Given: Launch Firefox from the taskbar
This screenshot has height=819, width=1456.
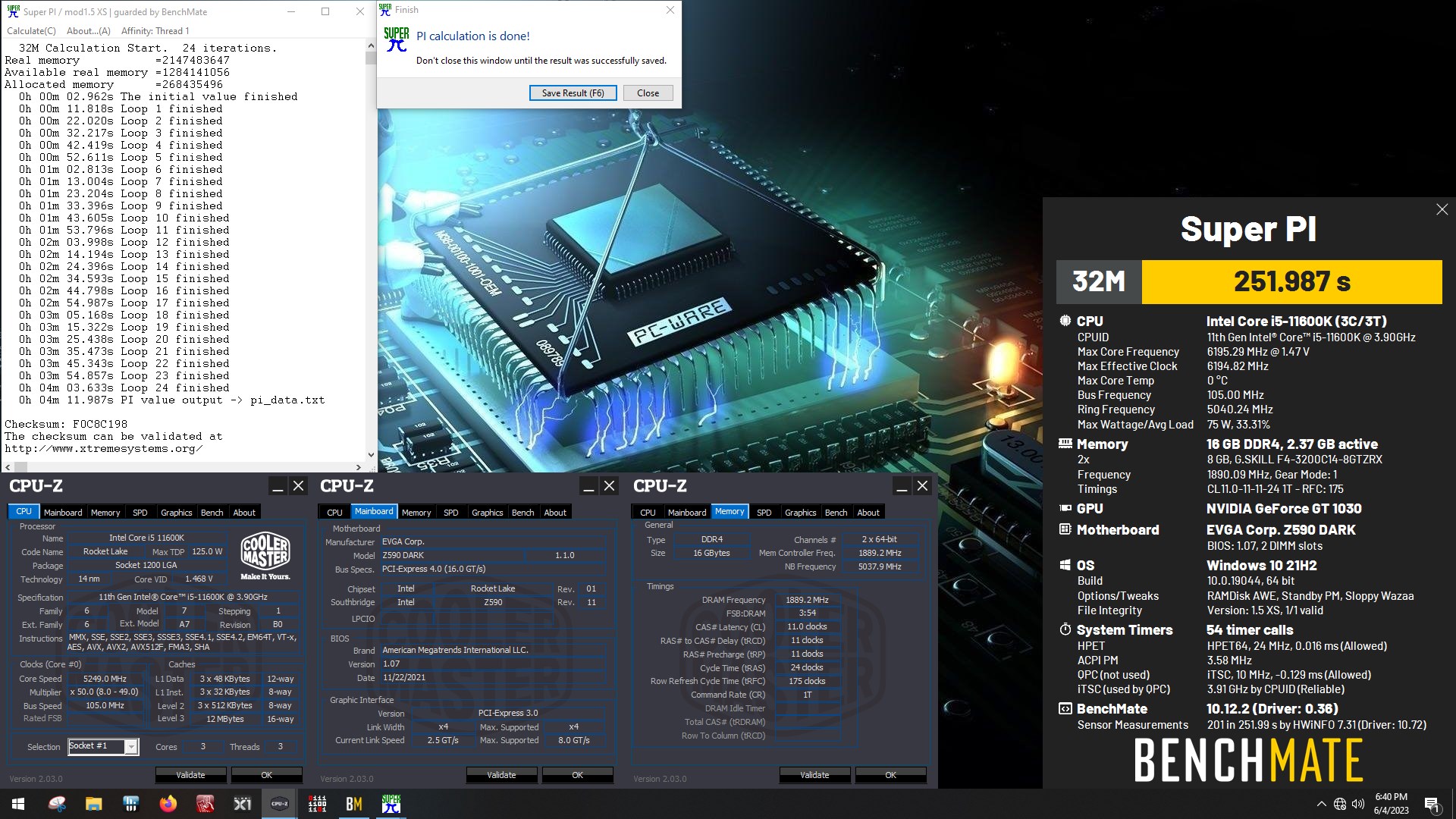Looking at the screenshot, I should (168, 804).
